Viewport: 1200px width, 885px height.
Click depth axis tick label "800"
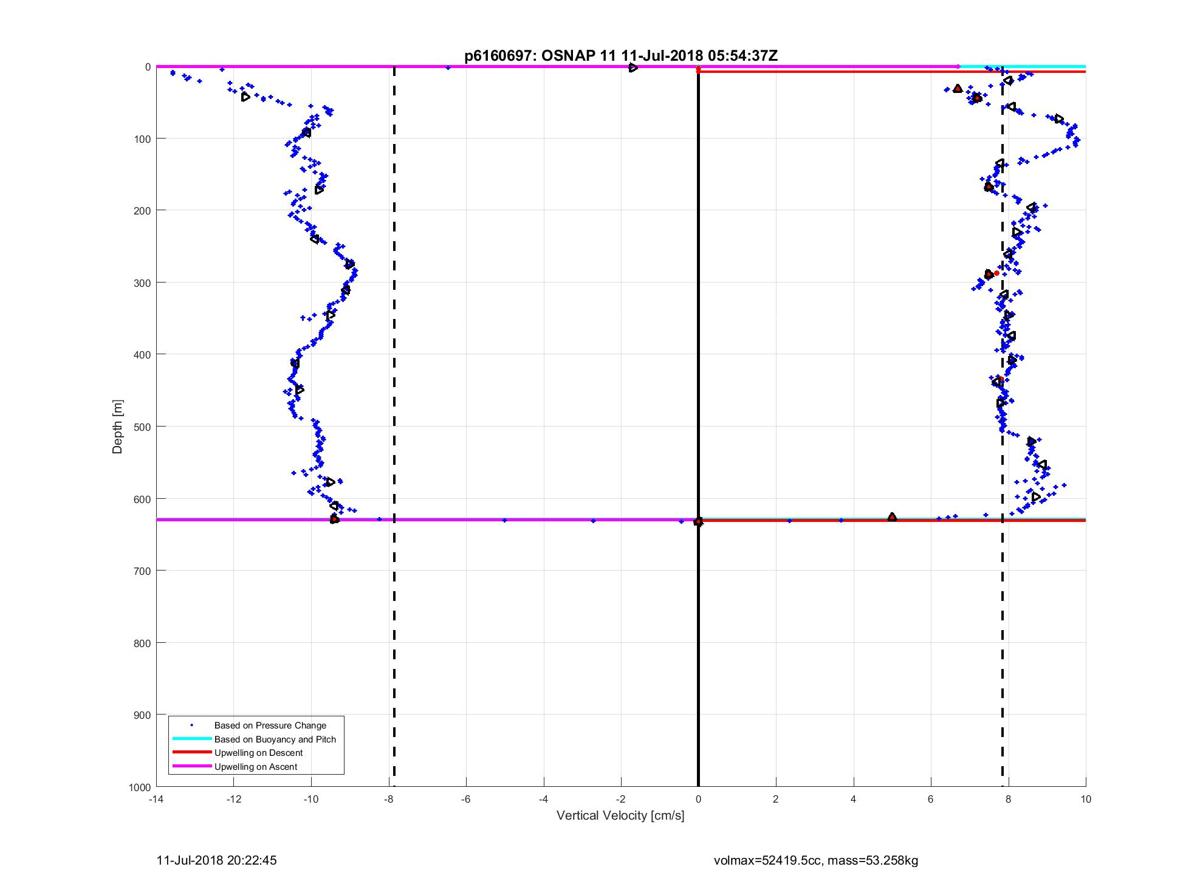point(141,642)
